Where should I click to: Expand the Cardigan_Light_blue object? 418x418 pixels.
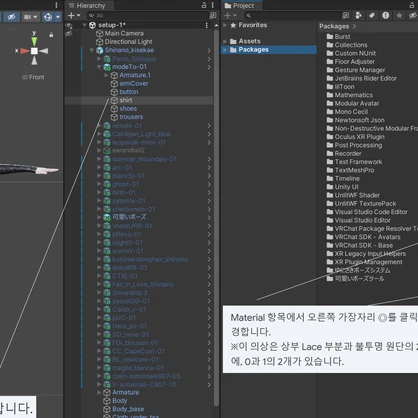tap(99, 134)
